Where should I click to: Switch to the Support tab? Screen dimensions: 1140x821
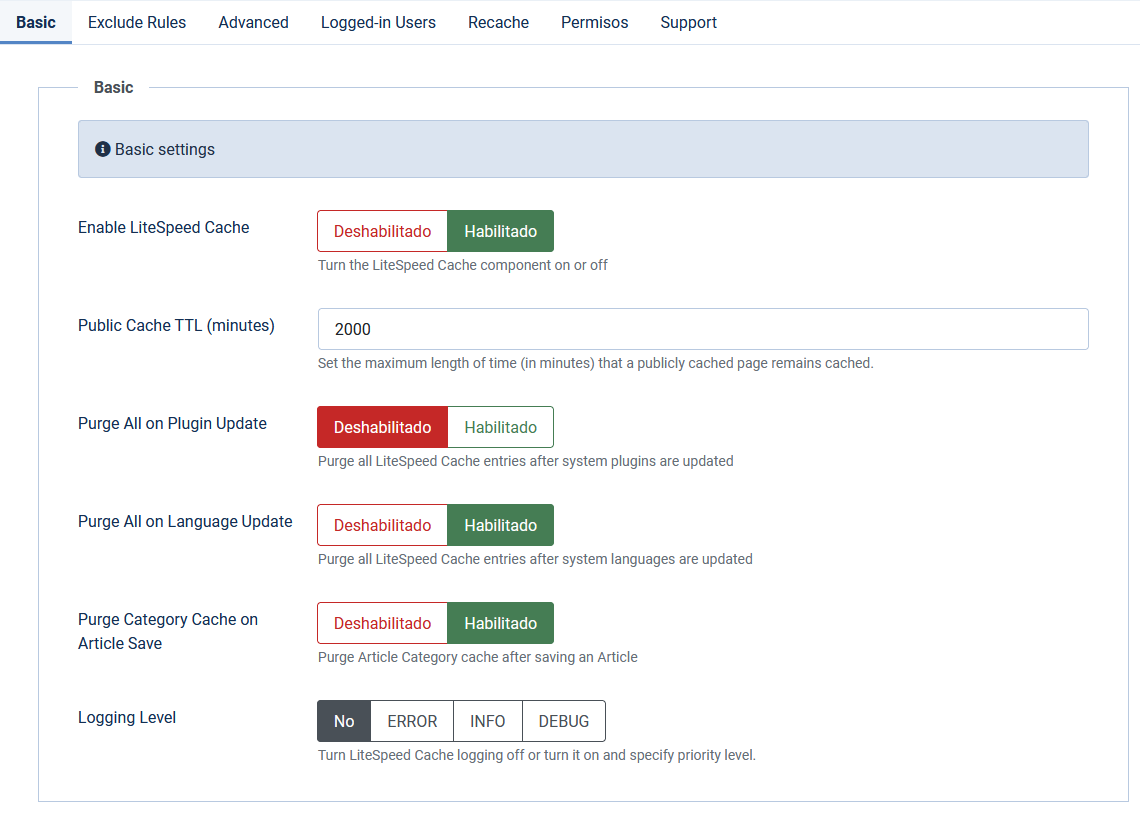point(688,23)
